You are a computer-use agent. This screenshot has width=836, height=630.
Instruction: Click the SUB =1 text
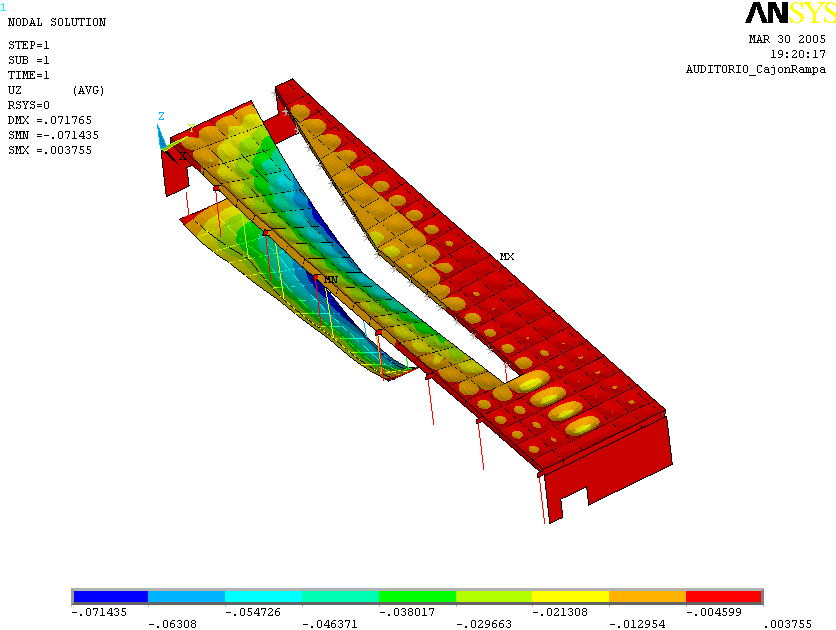[28, 60]
